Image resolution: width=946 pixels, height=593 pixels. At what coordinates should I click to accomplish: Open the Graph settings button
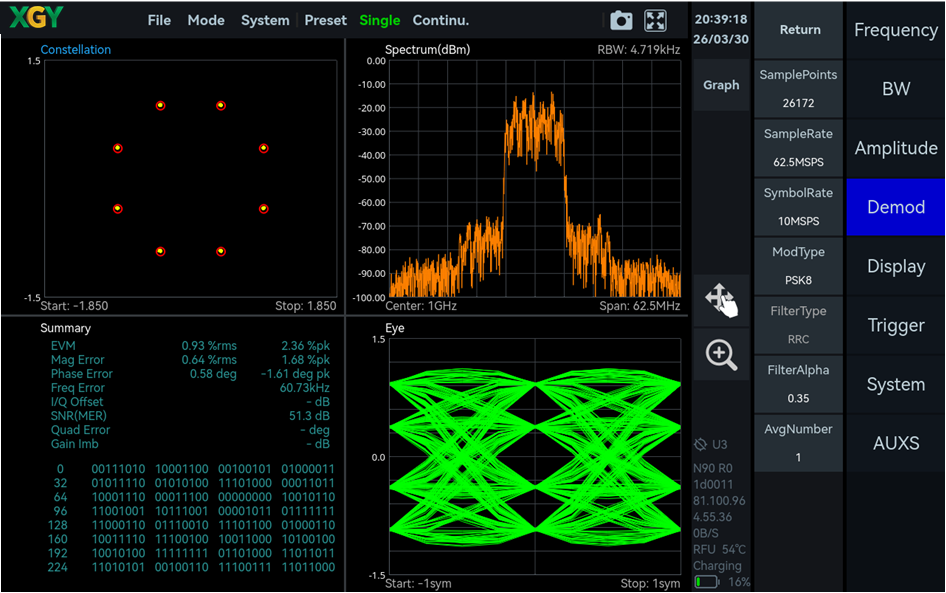(721, 85)
